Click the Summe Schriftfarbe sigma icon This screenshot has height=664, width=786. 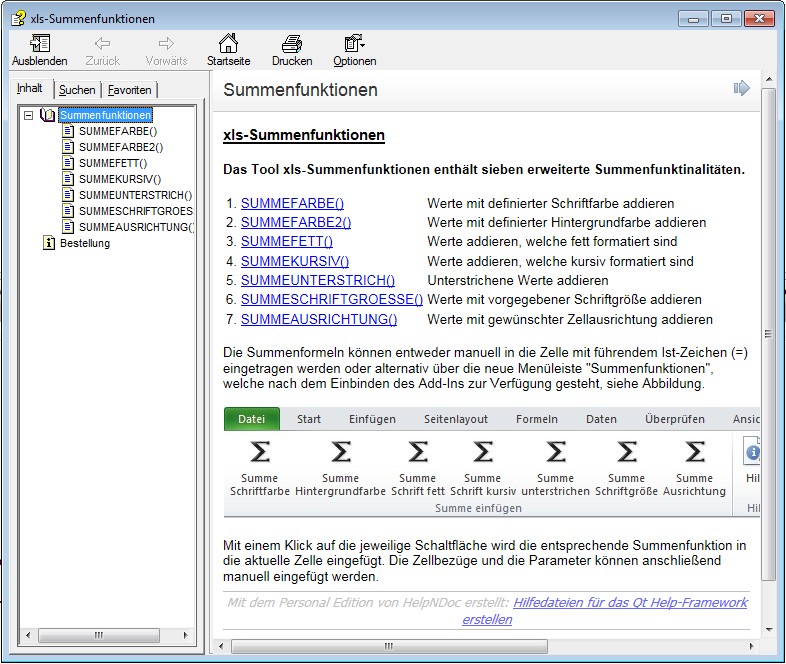[x=260, y=452]
